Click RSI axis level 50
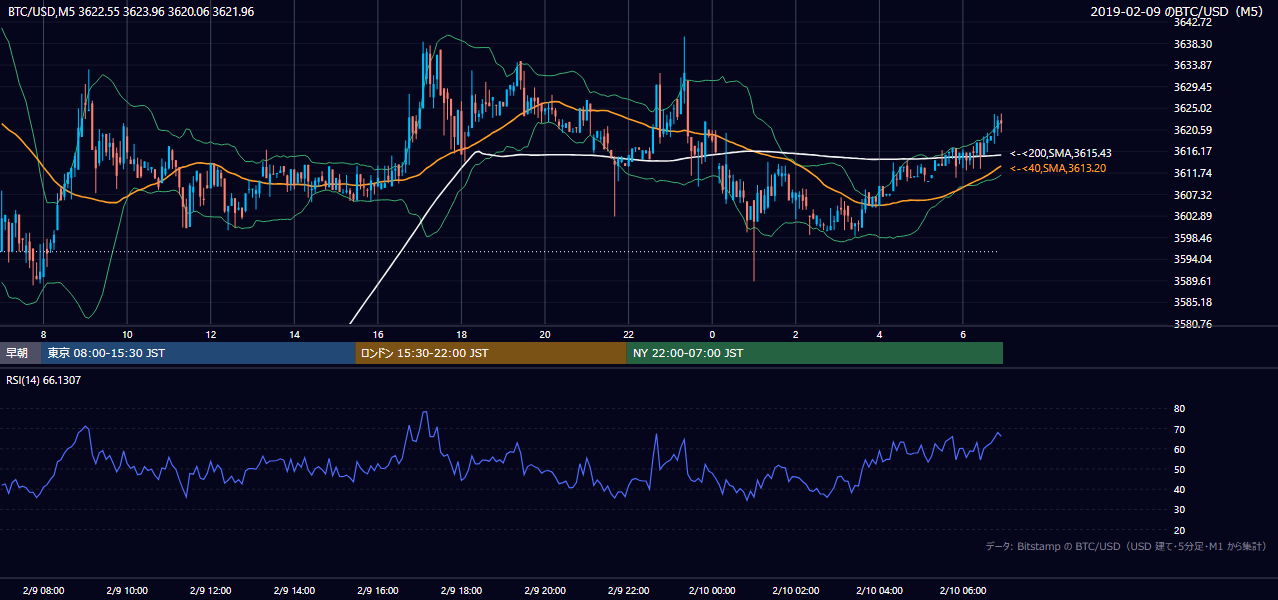This screenshot has height=600, width=1278. point(1179,469)
